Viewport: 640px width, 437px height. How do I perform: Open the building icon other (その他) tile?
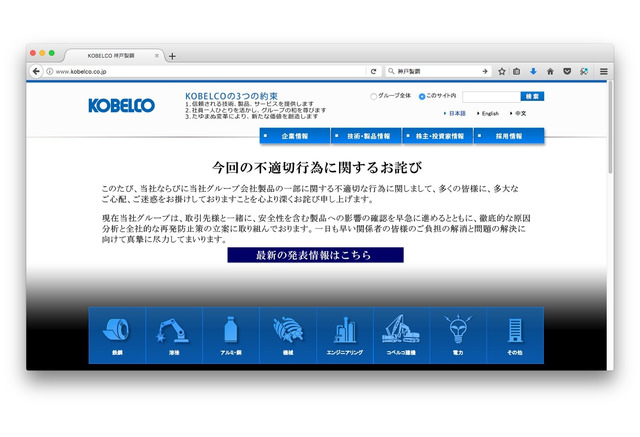[x=515, y=335]
